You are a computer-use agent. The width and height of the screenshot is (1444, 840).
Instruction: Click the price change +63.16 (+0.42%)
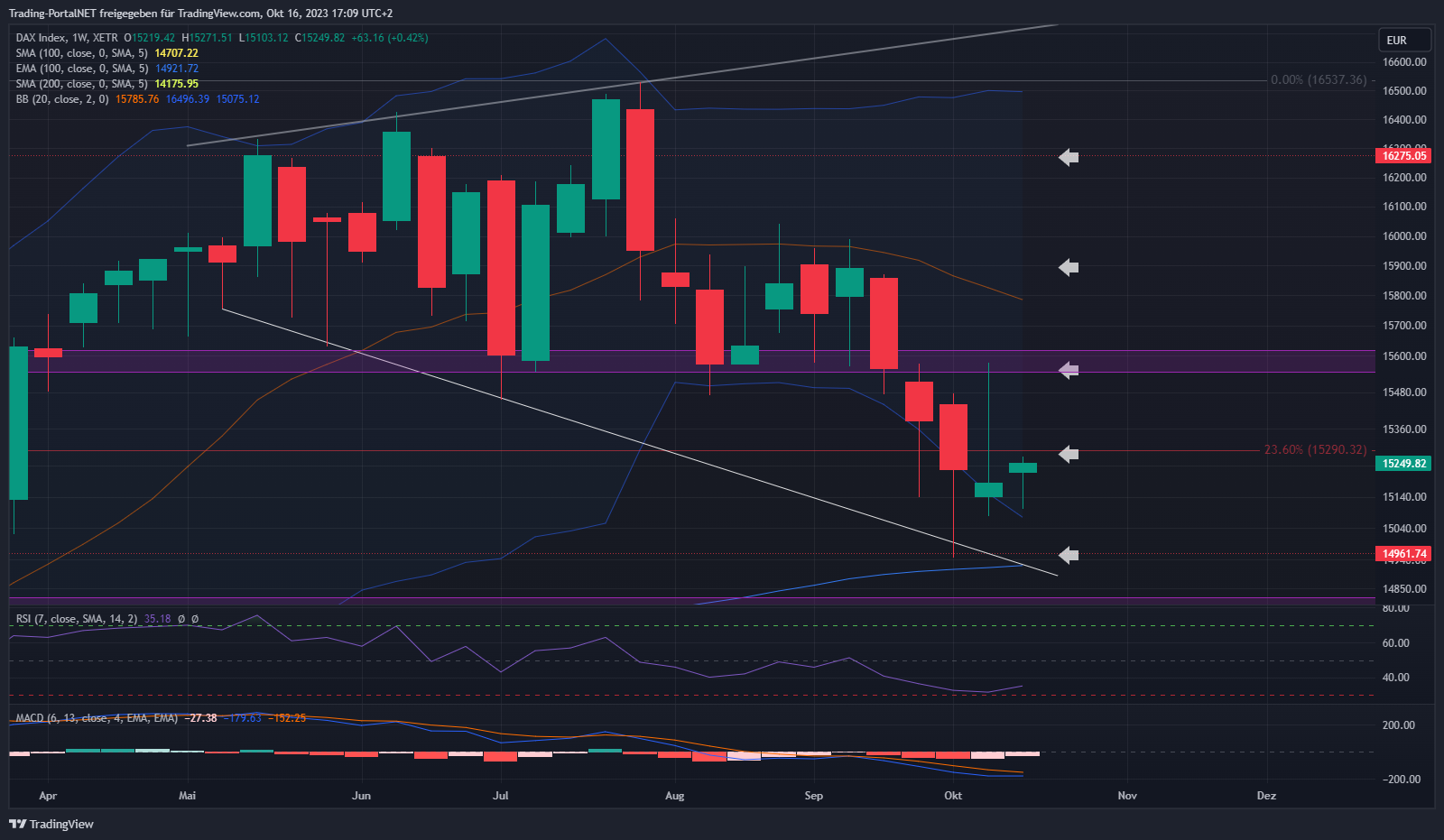pyautogui.click(x=390, y=38)
